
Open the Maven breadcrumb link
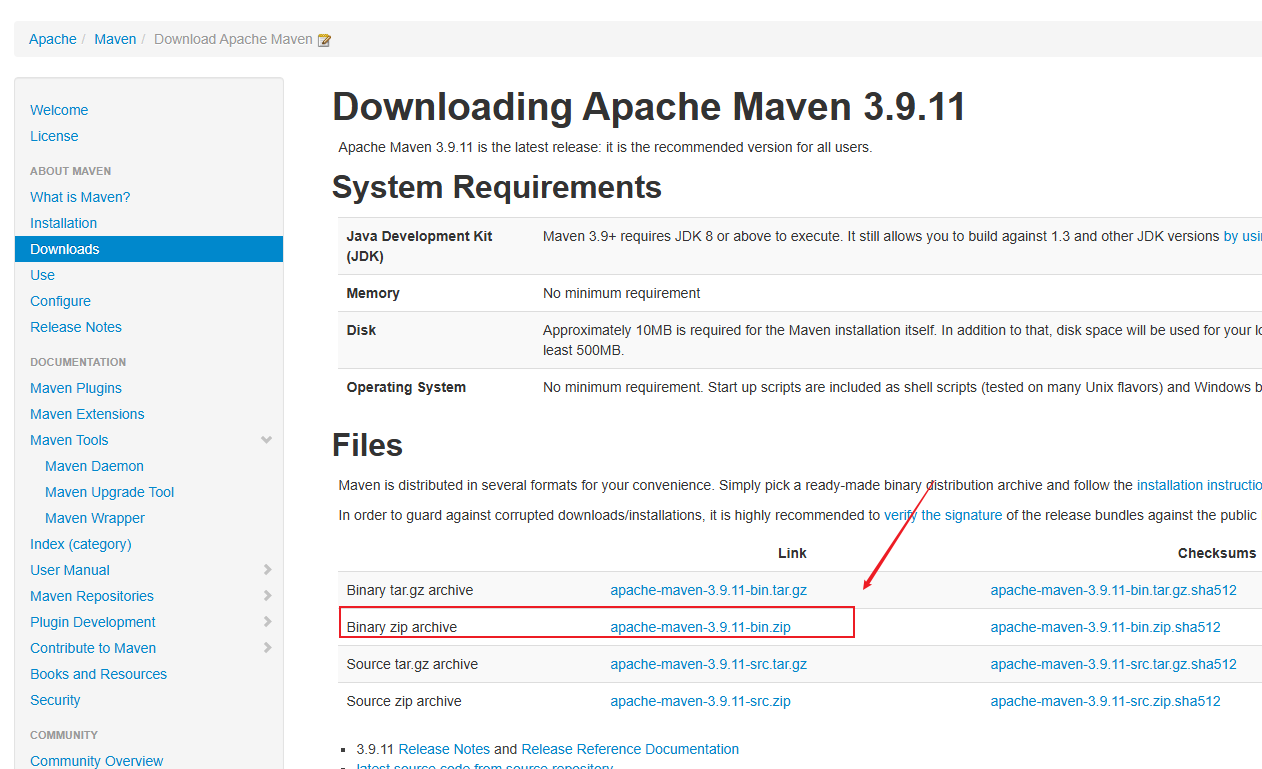pyautogui.click(x=115, y=39)
